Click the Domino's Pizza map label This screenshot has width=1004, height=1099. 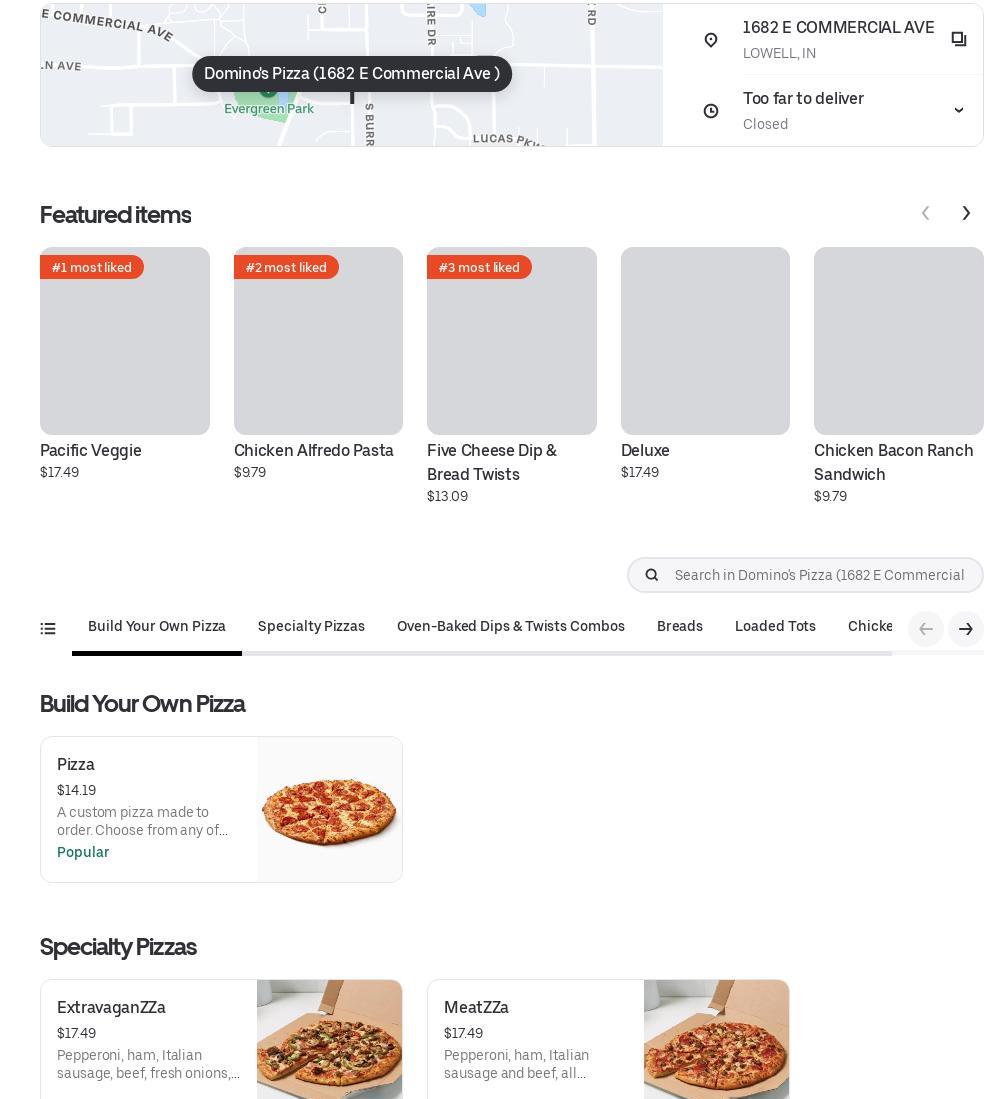pos(352,74)
